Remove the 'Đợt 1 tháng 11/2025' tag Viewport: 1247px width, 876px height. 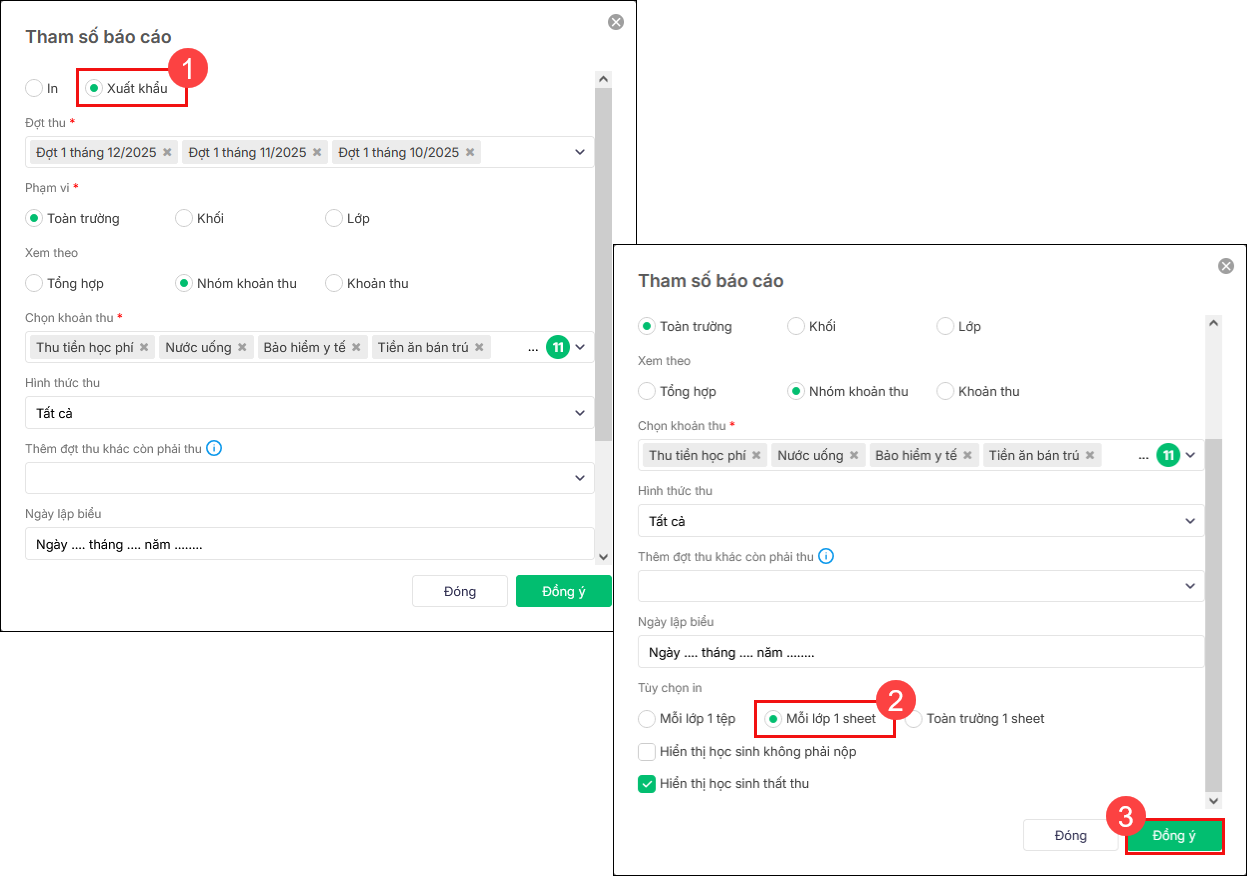coord(317,153)
